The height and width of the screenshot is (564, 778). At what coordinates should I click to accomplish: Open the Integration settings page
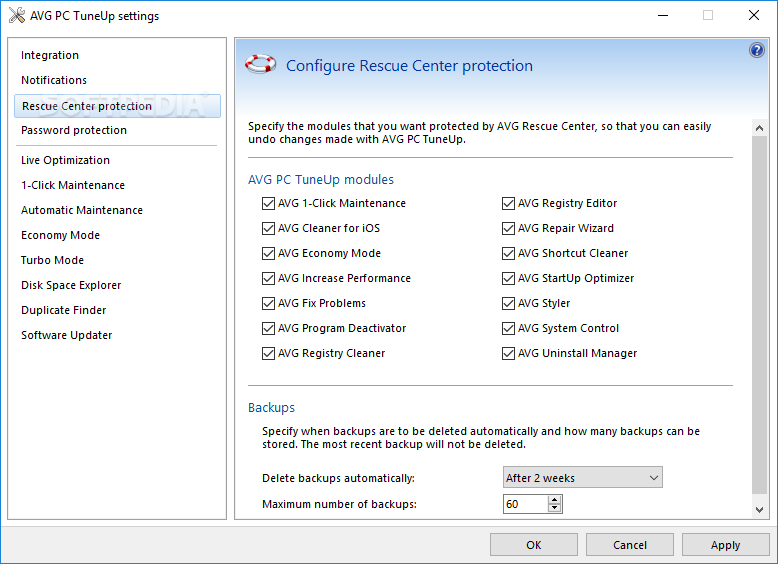click(x=50, y=55)
